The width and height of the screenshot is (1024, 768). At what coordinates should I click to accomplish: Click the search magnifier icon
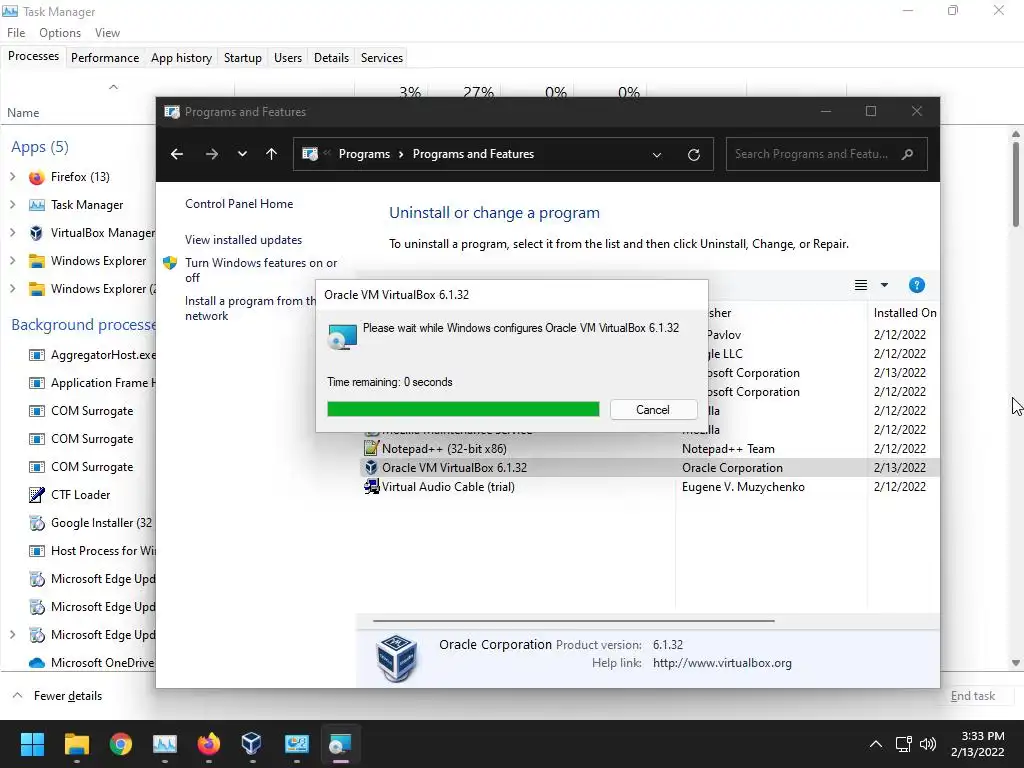click(907, 155)
